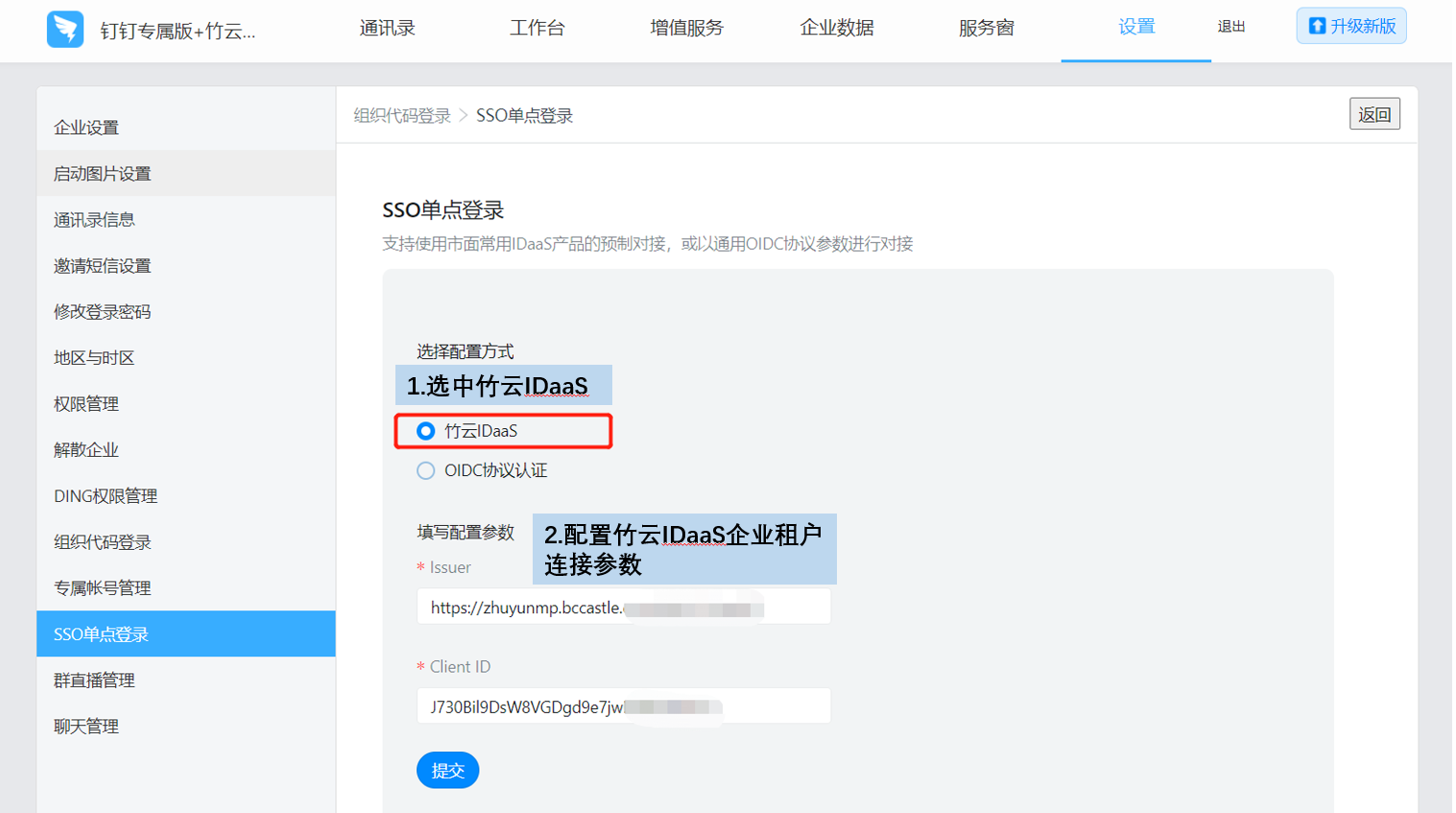Viewport: 1456px width, 813px height.
Task: Open the 服务窗 tab
Action: click(986, 29)
